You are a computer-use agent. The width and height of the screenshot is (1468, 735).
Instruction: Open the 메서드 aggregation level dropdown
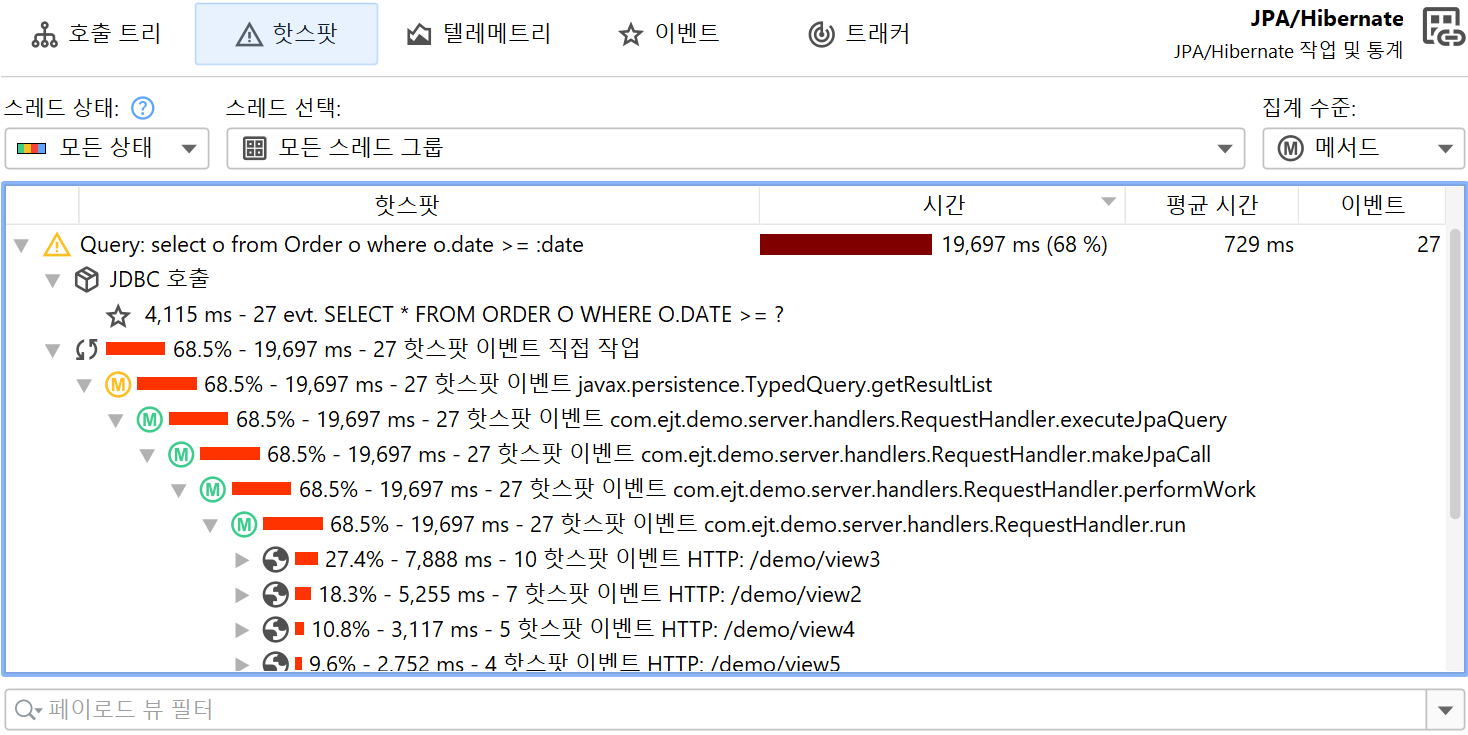(1363, 149)
